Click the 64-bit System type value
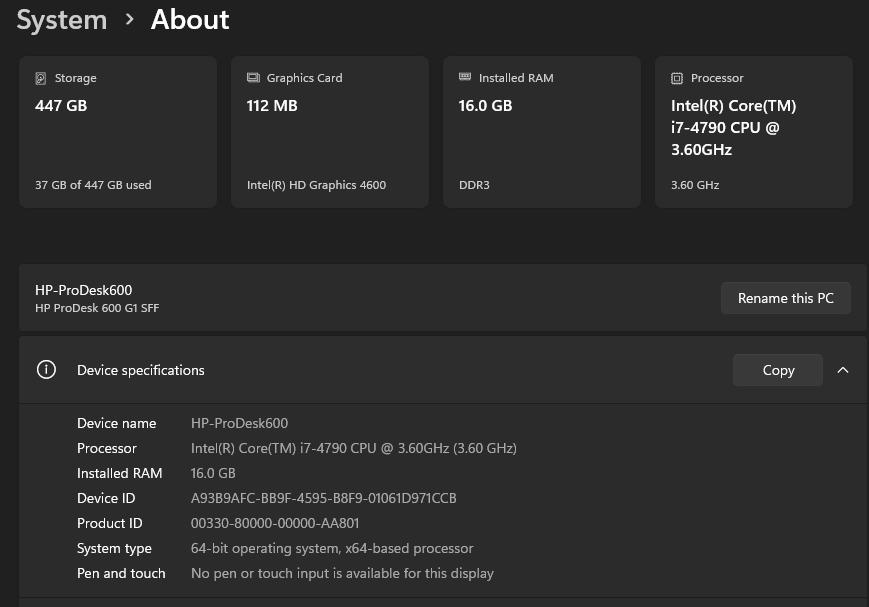This screenshot has width=869, height=607. [332, 548]
